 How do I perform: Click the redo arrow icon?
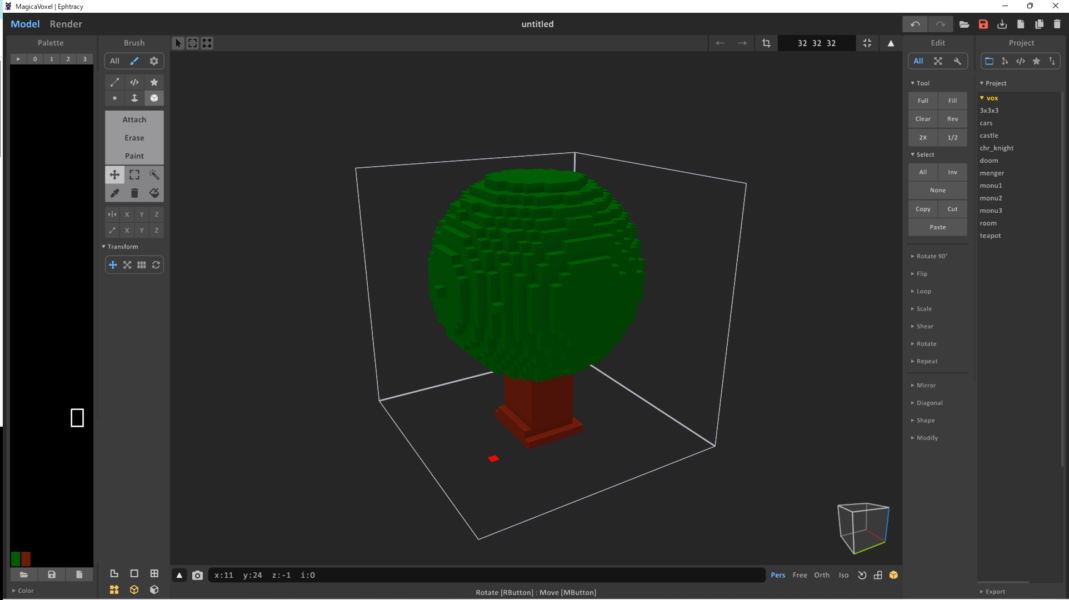(x=940, y=24)
